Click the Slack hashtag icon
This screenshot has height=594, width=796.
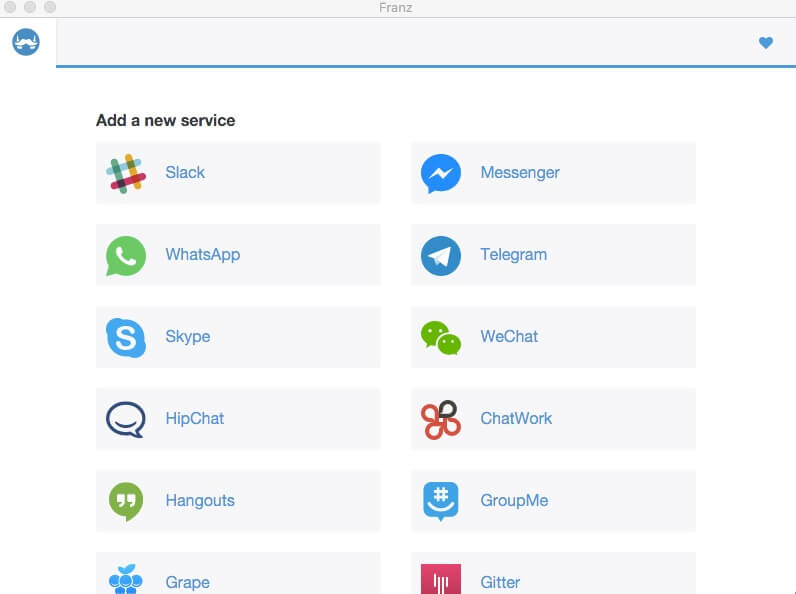click(x=126, y=173)
